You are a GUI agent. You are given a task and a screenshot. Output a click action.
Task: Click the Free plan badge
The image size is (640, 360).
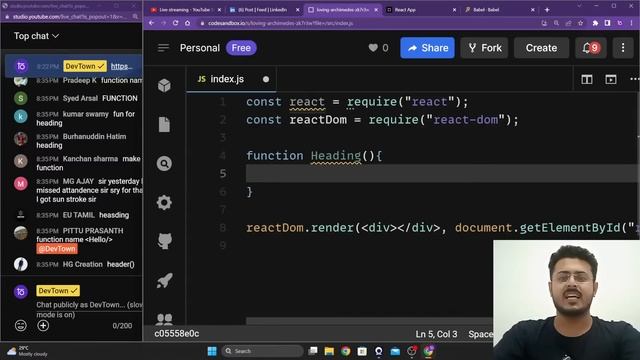241,48
